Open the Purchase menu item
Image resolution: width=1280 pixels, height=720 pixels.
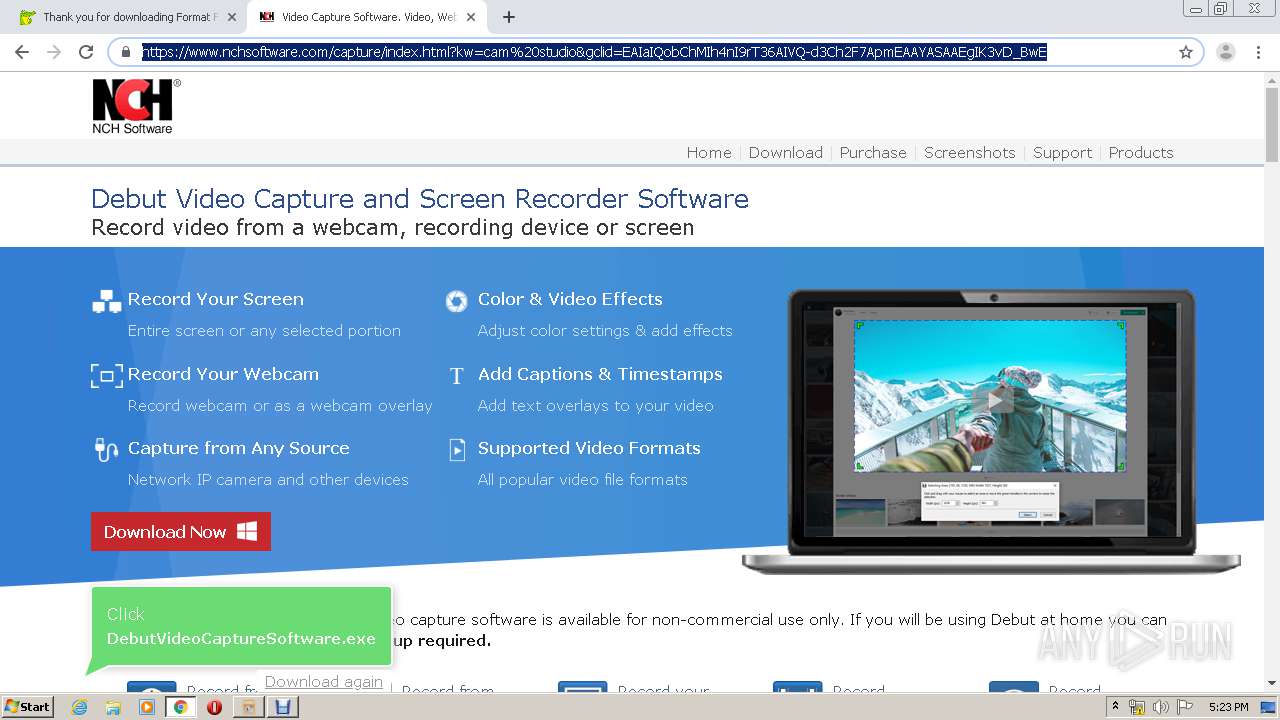click(x=873, y=152)
